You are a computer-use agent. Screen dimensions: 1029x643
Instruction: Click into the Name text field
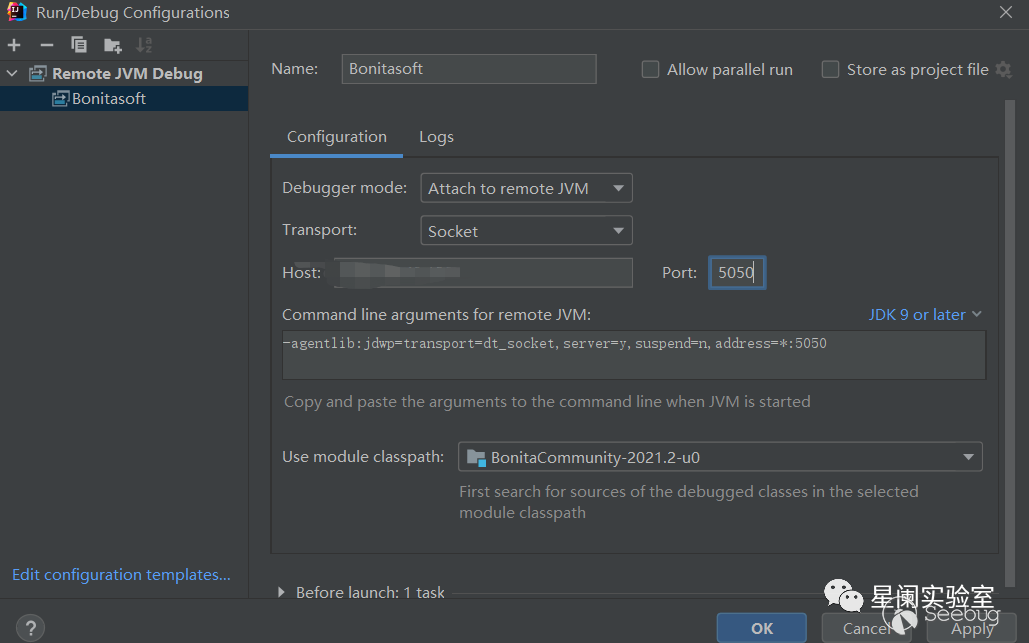468,69
